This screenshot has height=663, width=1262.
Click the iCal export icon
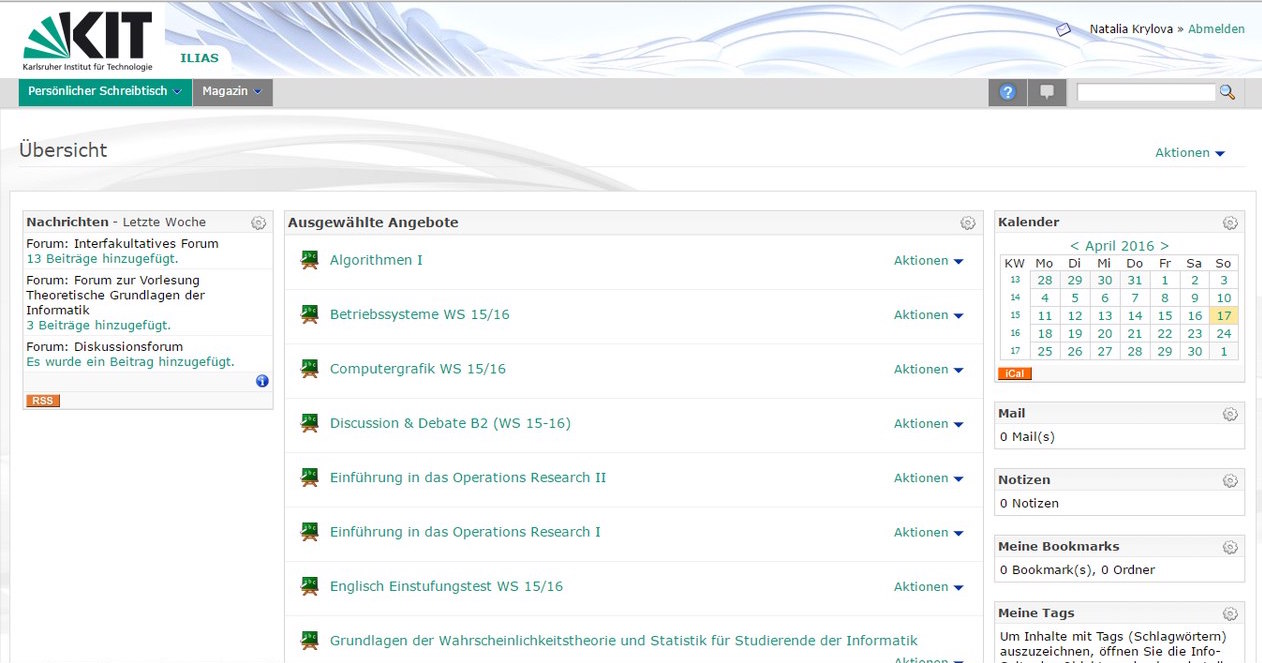1014,374
